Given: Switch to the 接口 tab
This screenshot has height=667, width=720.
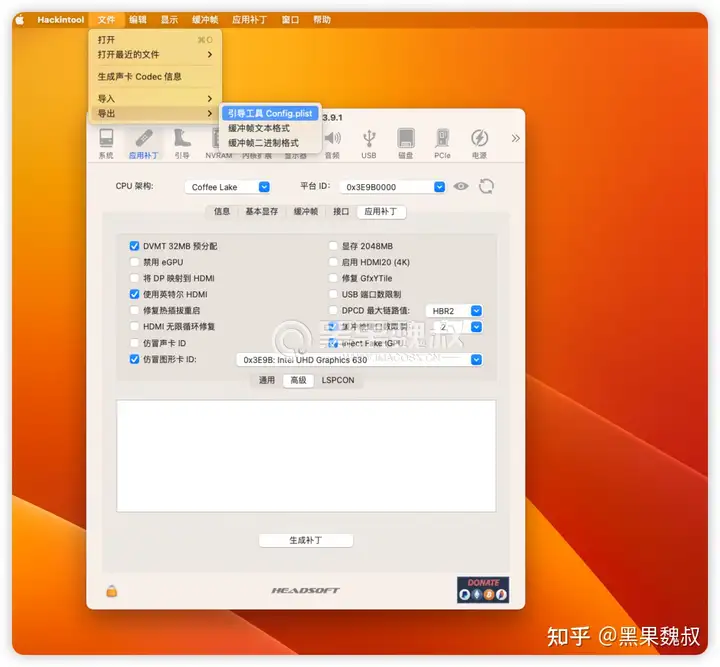Looking at the screenshot, I should [x=341, y=212].
